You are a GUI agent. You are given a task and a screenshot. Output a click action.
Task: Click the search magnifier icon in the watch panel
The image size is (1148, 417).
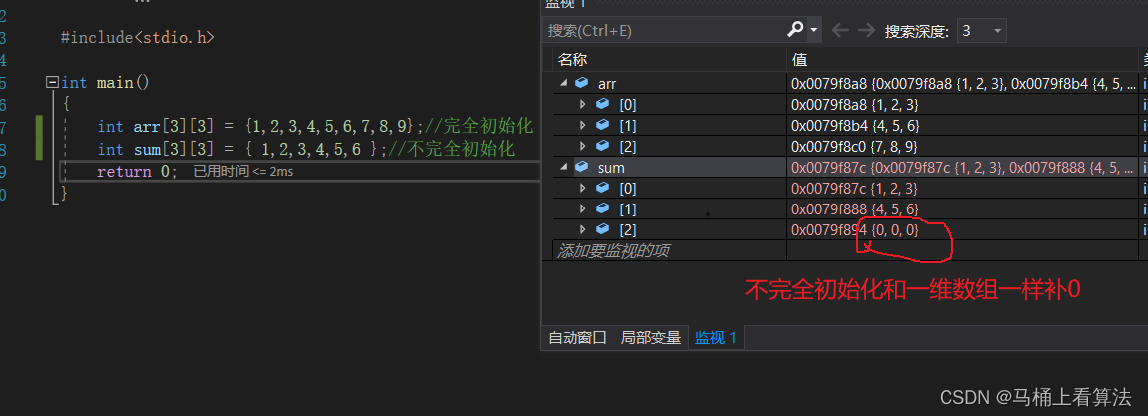pyautogui.click(x=797, y=30)
